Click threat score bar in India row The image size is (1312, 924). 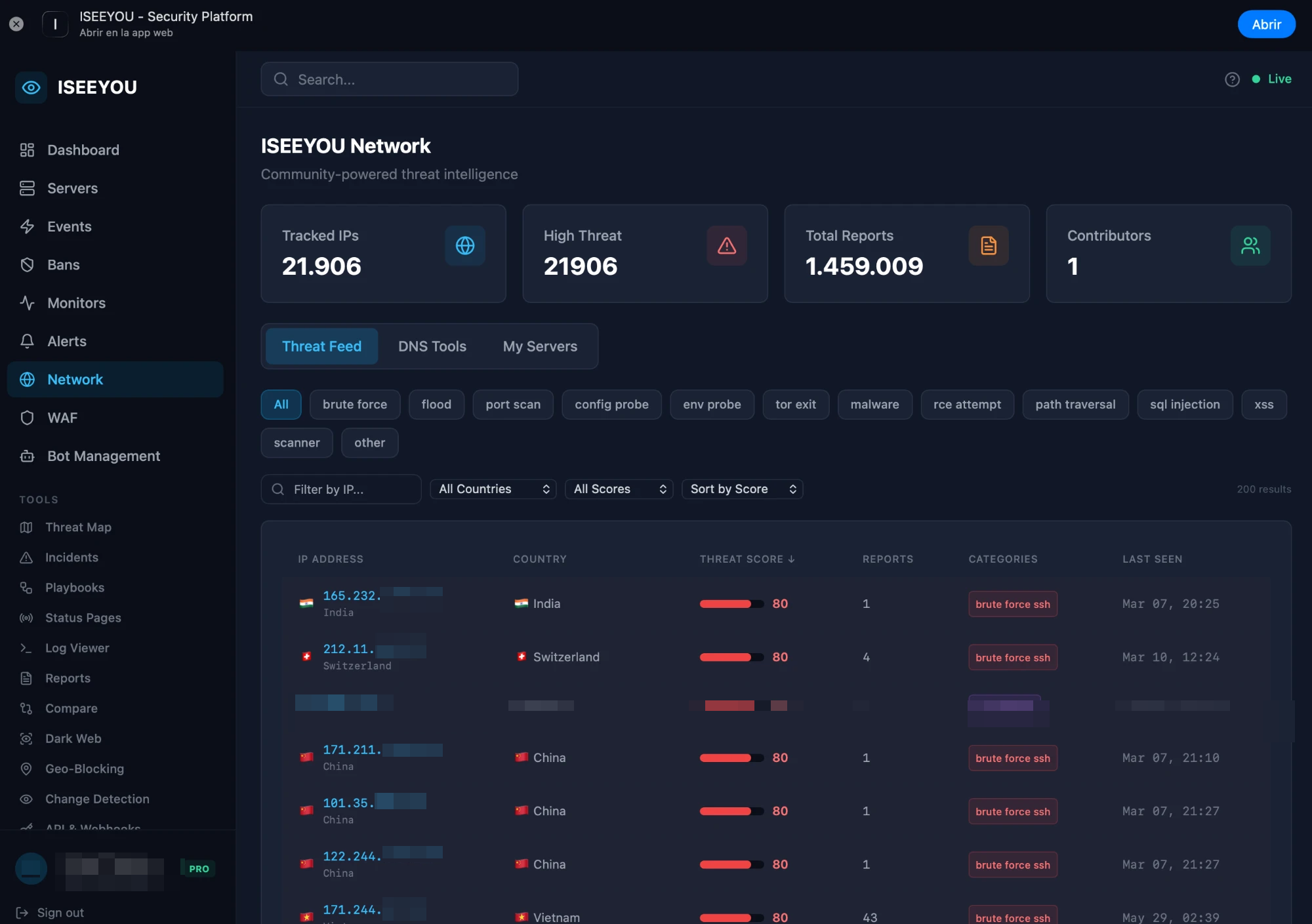[x=731, y=604]
